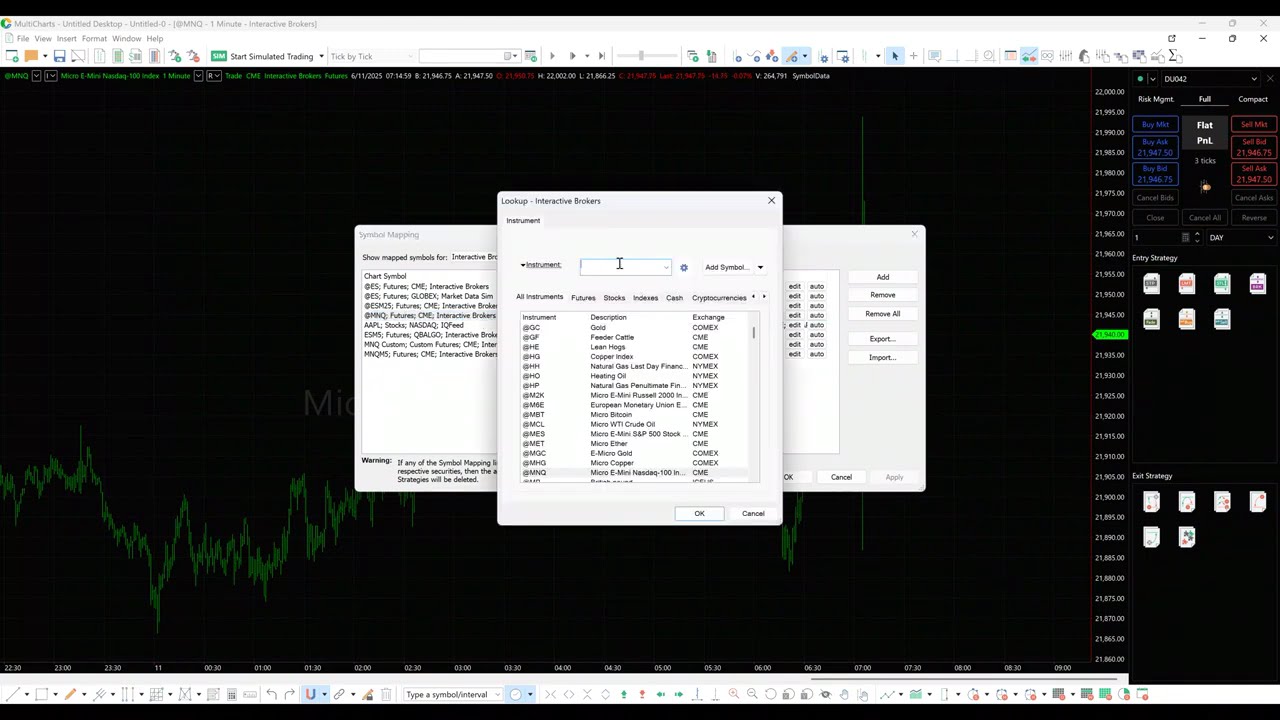Select the pointer cursor tool
1280x720 pixels.
[x=895, y=56]
